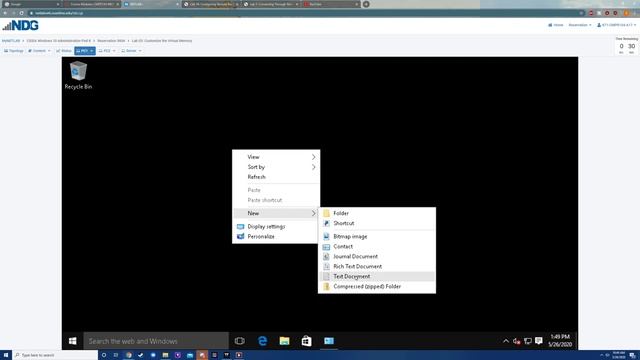Follow the MyNETLAB breadcrumb link

11,41
